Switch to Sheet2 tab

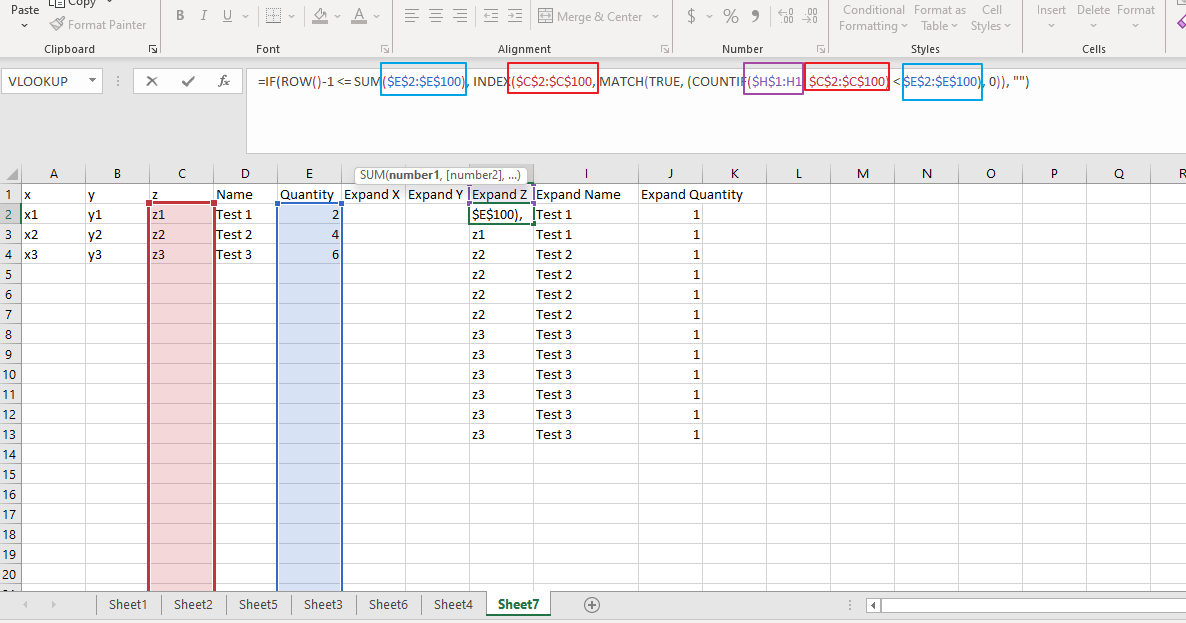point(193,604)
